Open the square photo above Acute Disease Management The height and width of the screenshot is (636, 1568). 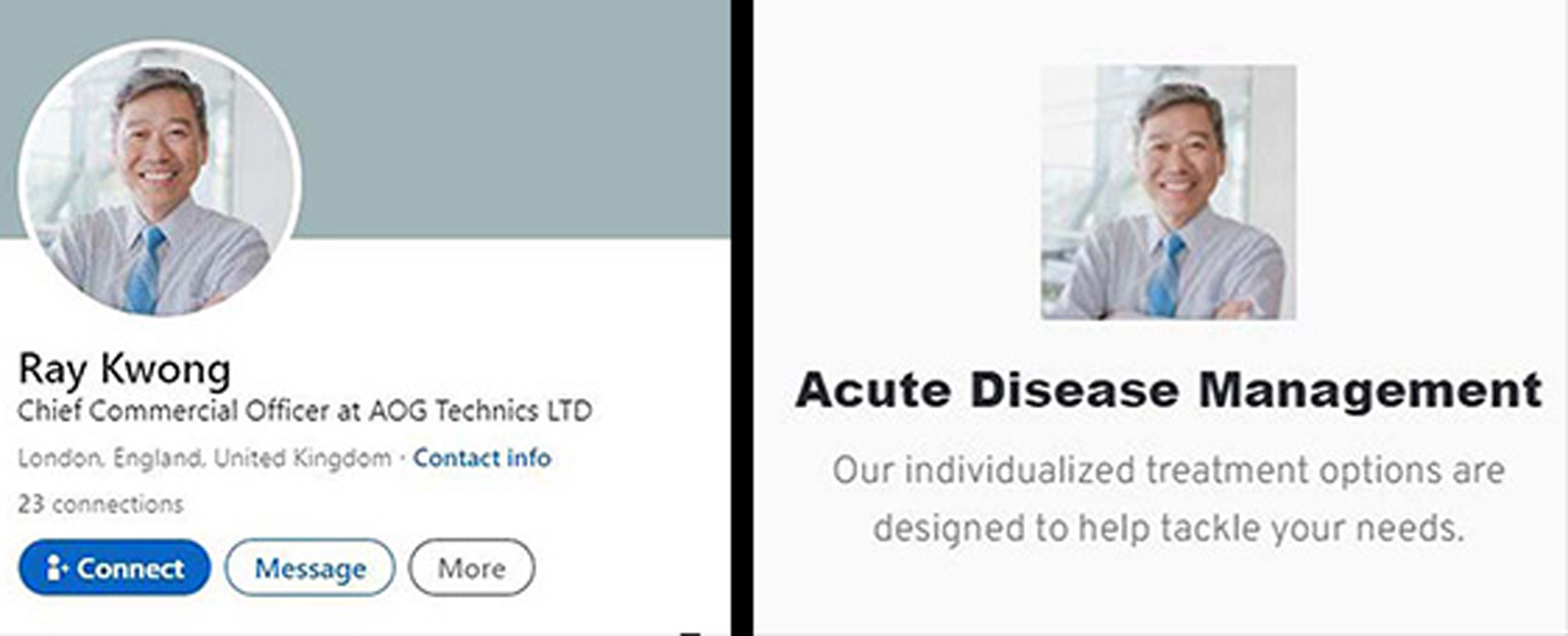[1168, 192]
